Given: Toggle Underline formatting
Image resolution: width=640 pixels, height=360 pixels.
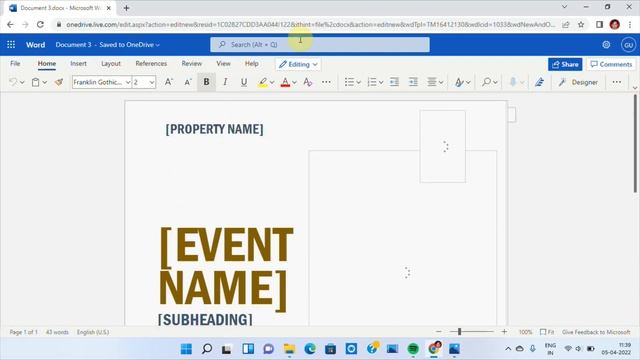Looking at the screenshot, I should [x=244, y=82].
